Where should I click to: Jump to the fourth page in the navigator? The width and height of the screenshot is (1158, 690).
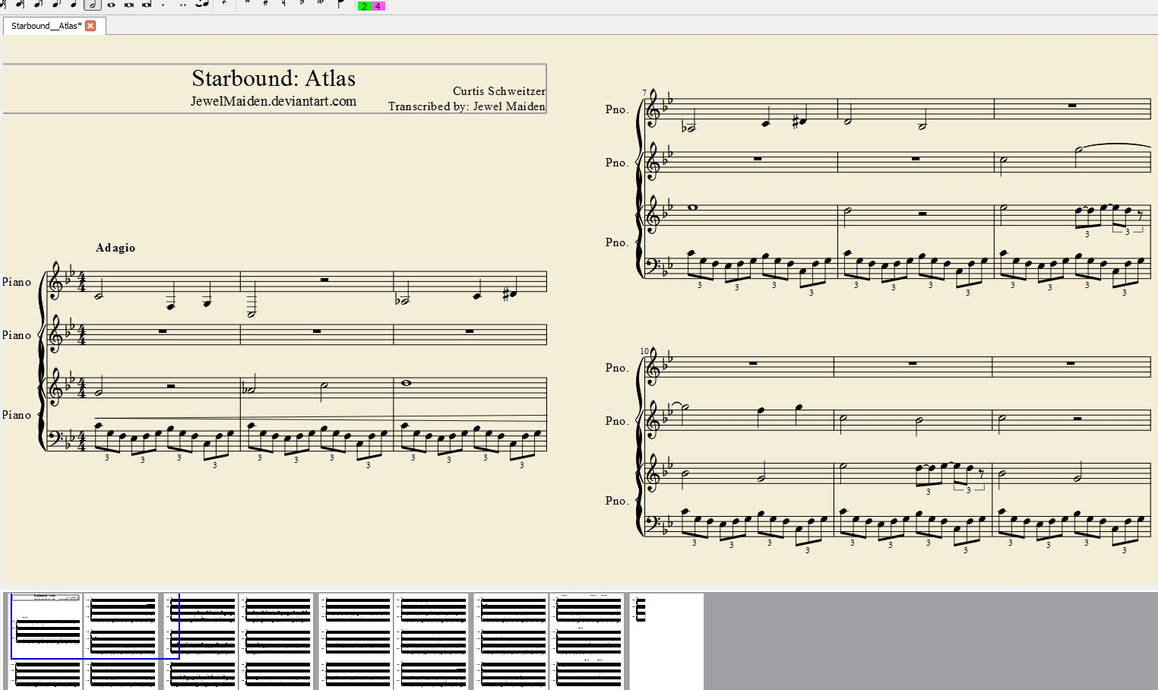pos(276,641)
